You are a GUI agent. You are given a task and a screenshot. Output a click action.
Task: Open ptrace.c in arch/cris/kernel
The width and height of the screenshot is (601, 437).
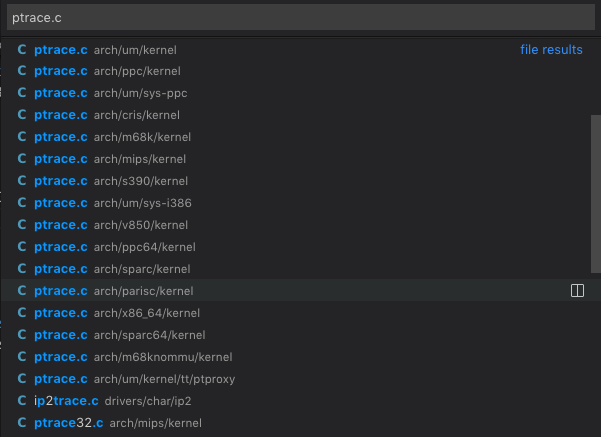point(300,115)
